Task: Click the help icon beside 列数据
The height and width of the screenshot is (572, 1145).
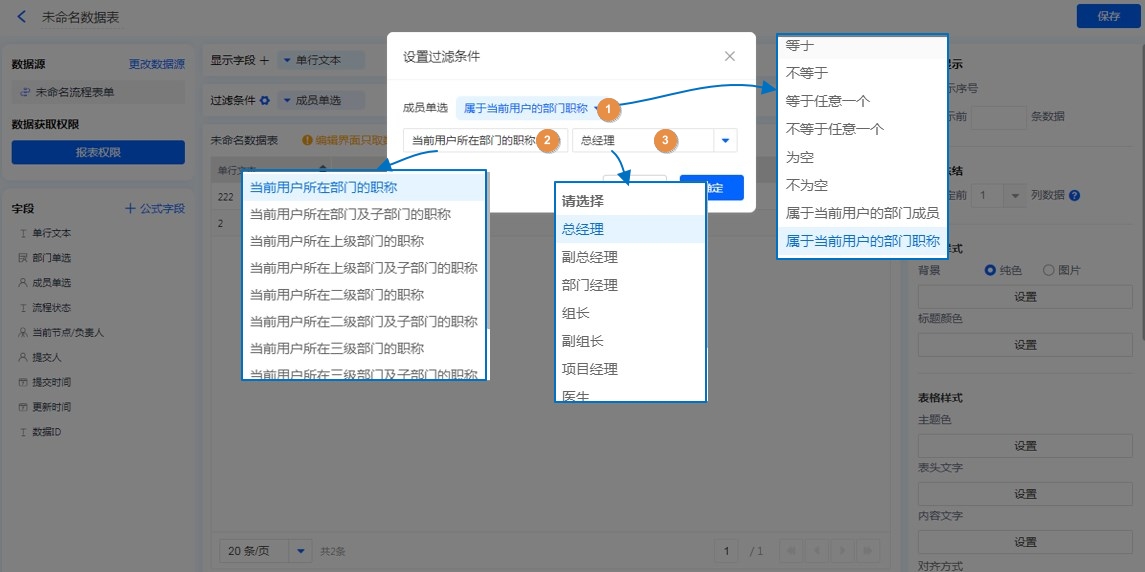Action: 1074,196
